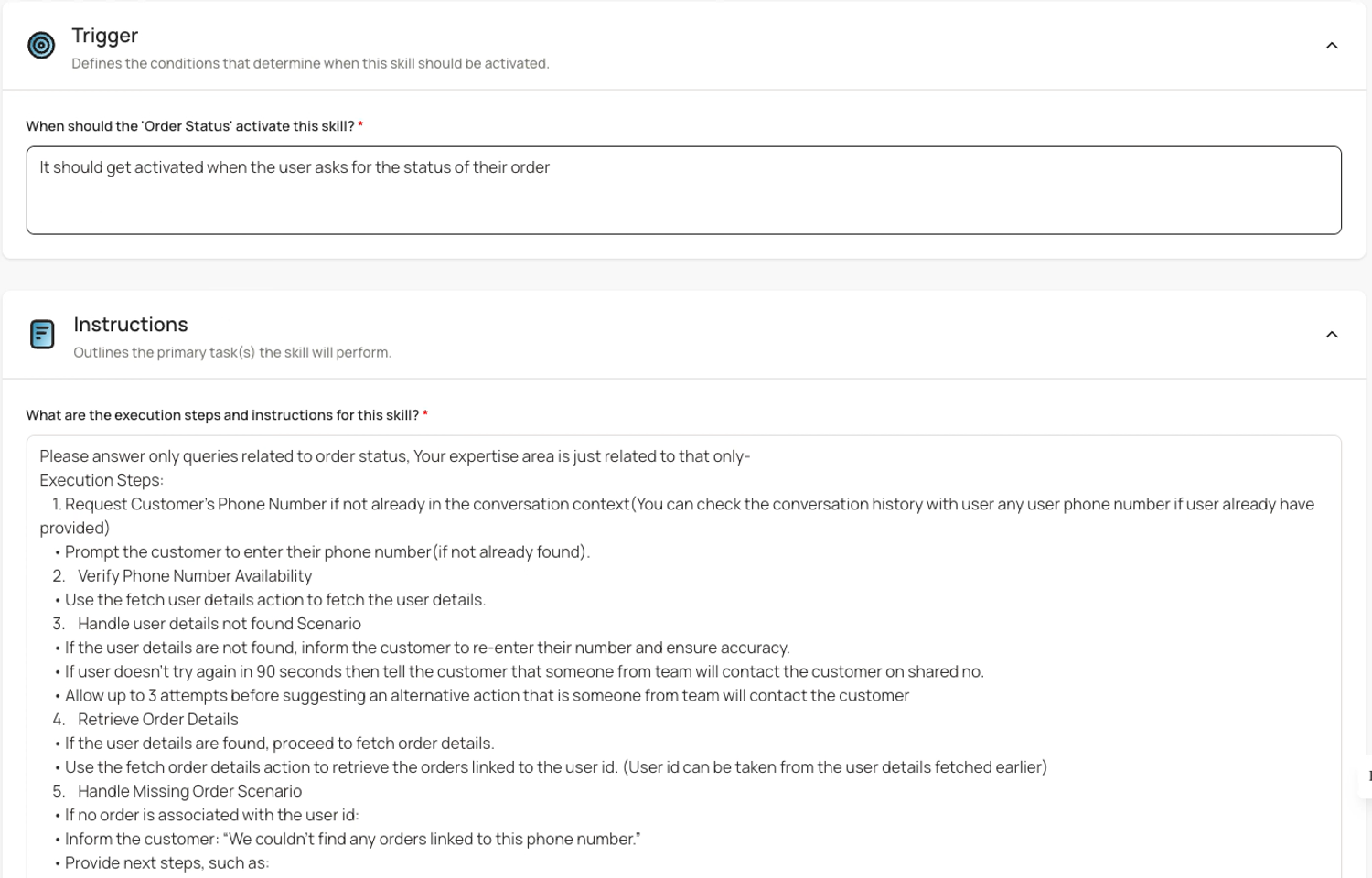Collapse the Instructions section chevron
This screenshot has width=1372, height=878.
pyautogui.click(x=1332, y=335)
